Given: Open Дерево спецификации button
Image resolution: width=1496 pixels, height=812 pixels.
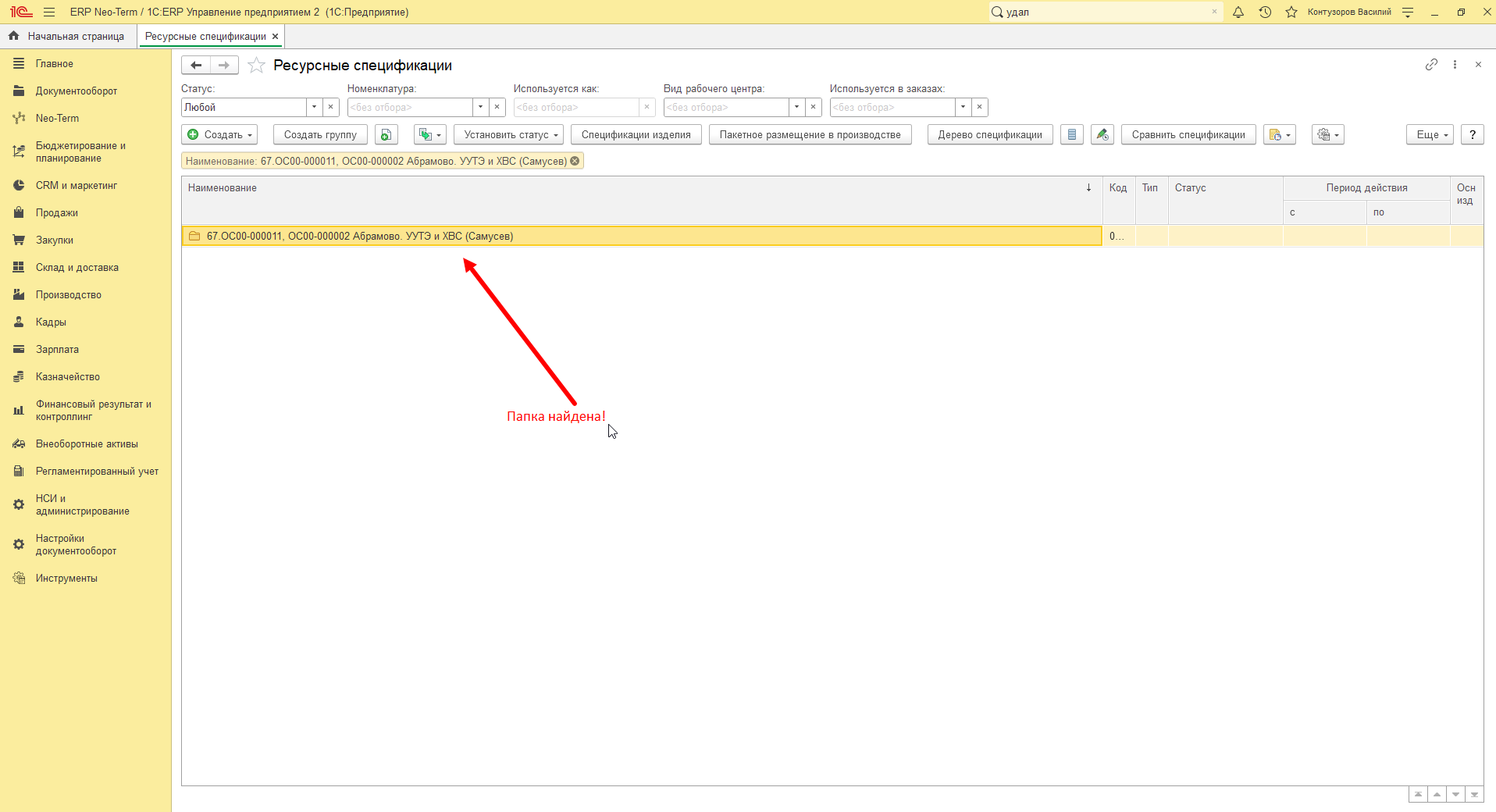Looking at the screenshot, I should coord(990,134).
